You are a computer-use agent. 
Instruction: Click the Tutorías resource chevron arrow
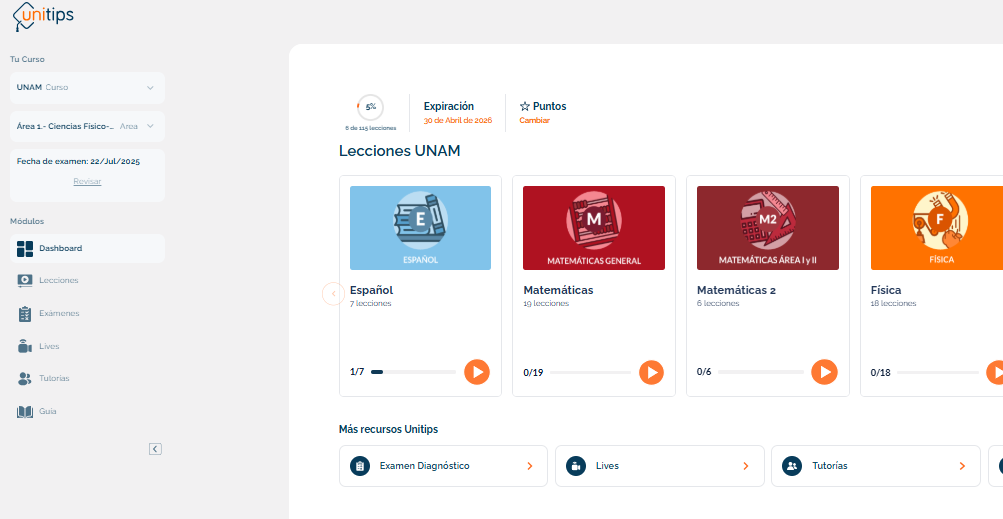(962, 466)
